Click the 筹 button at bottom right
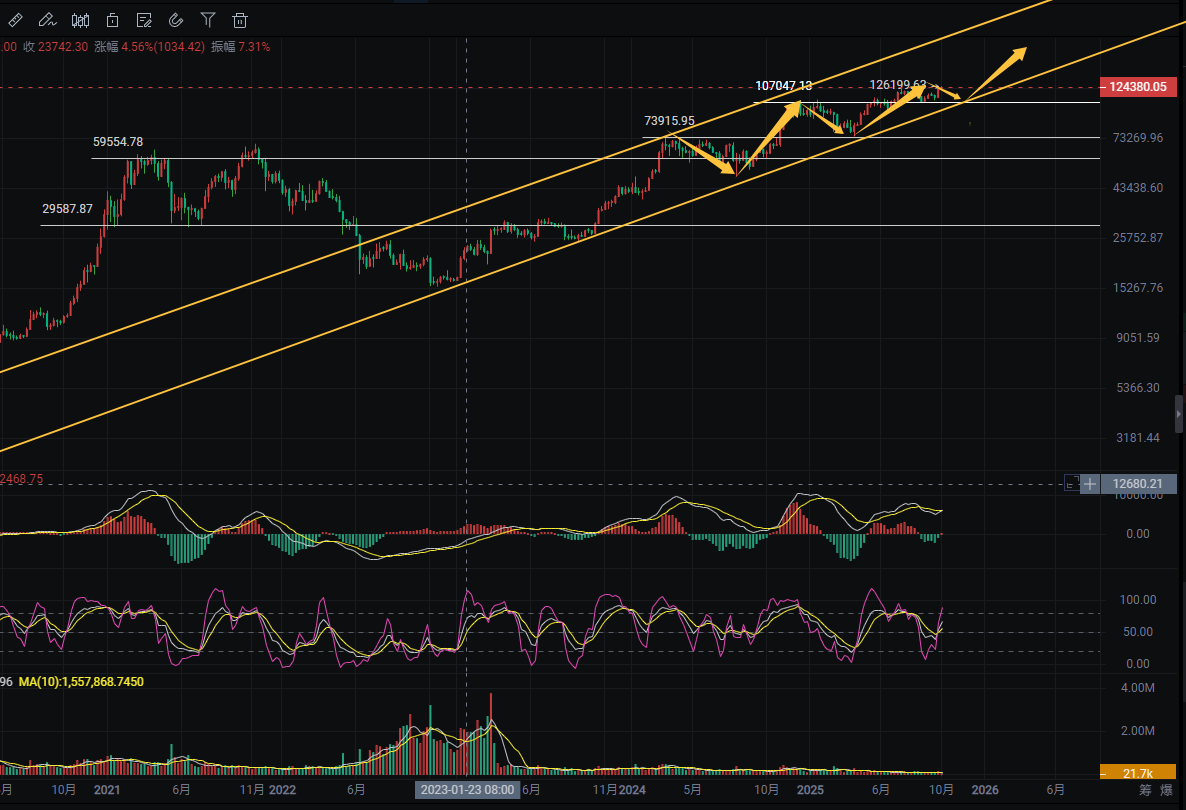1186x810 pixels. click(x=1145, y=790)
